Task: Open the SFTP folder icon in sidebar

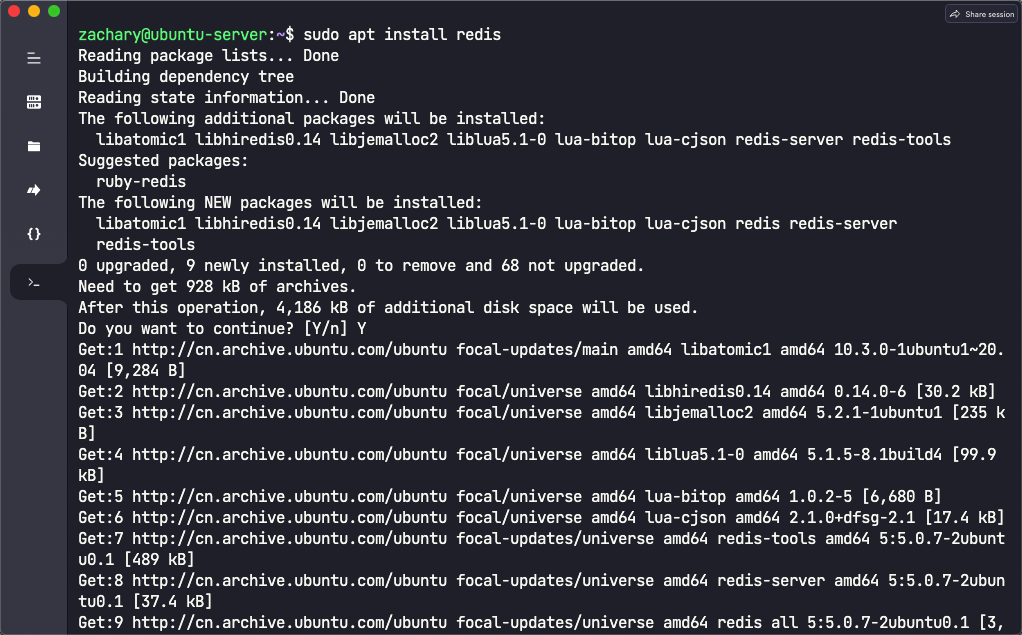Action: (34, 146)
